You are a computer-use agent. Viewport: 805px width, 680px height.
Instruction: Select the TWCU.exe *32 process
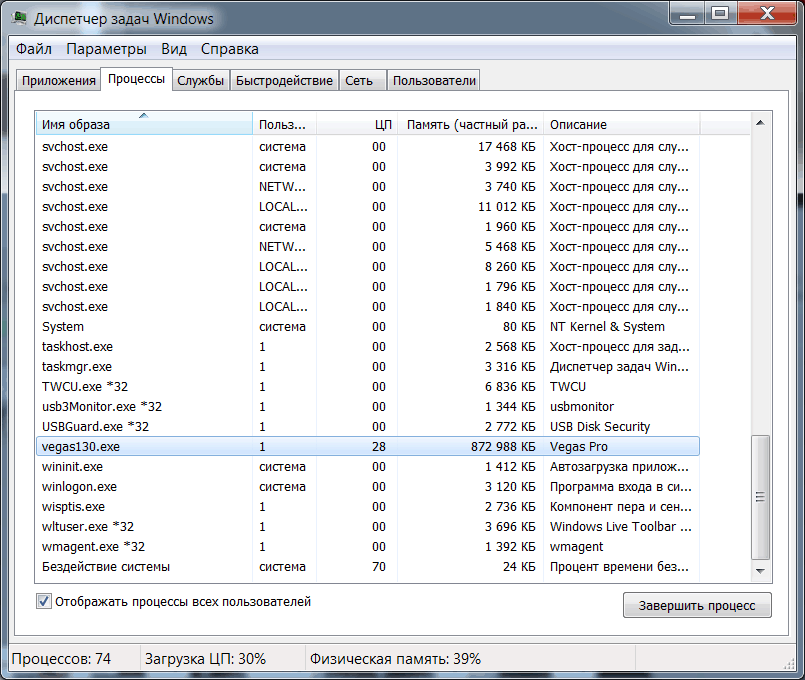coord(368,386)
